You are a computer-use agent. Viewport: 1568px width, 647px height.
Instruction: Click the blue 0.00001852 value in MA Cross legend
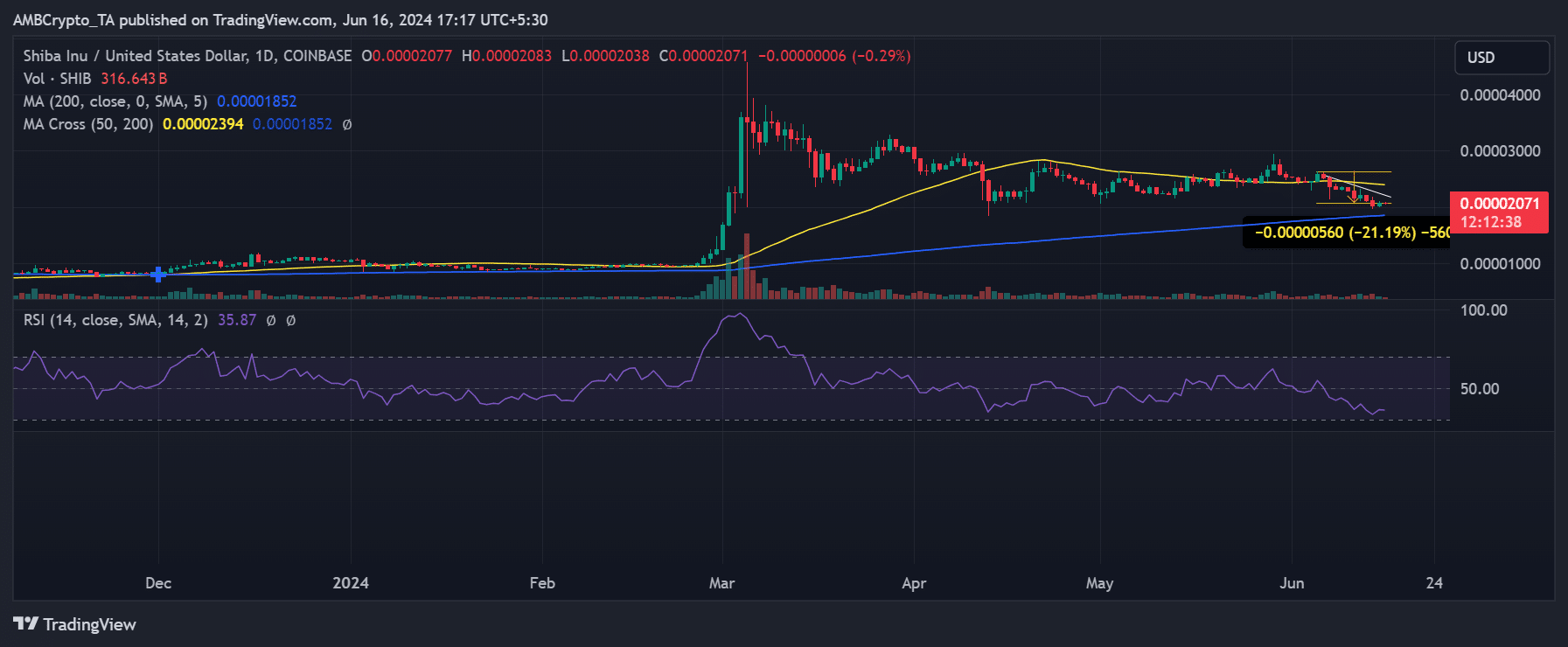[293, 124]
